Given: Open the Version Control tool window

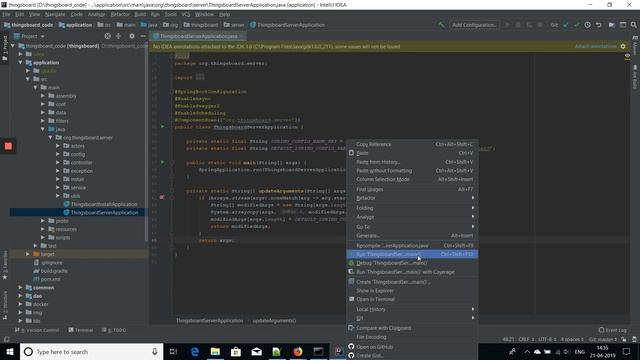Looking at the screenshot, I should [37, 330].
